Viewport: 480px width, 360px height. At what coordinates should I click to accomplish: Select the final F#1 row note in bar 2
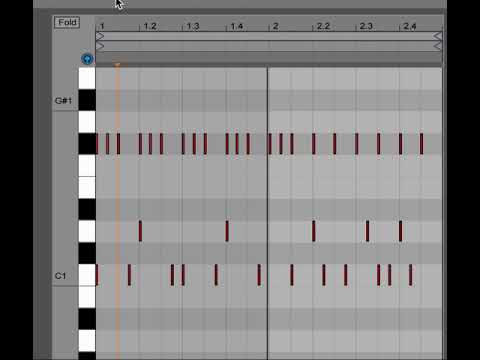[422, 144]
